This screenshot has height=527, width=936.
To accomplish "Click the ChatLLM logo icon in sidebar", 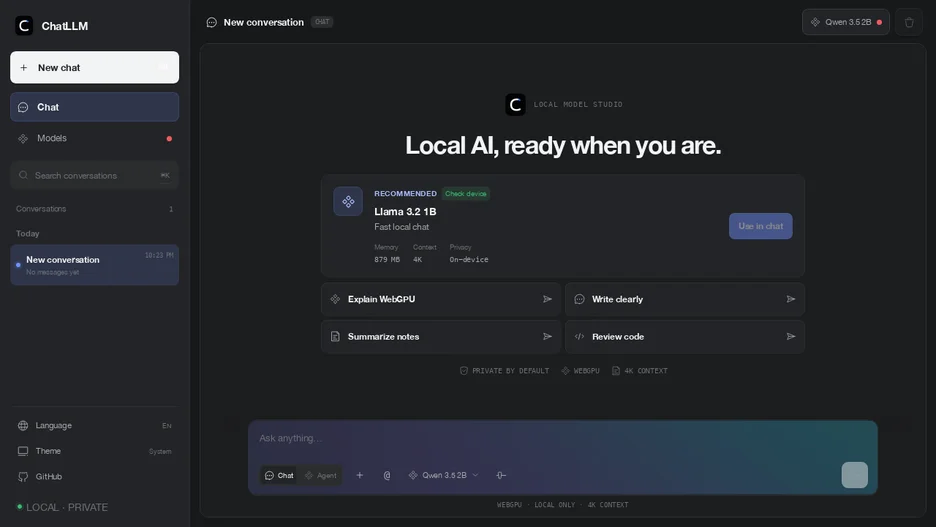I will (x=24, y=26).
